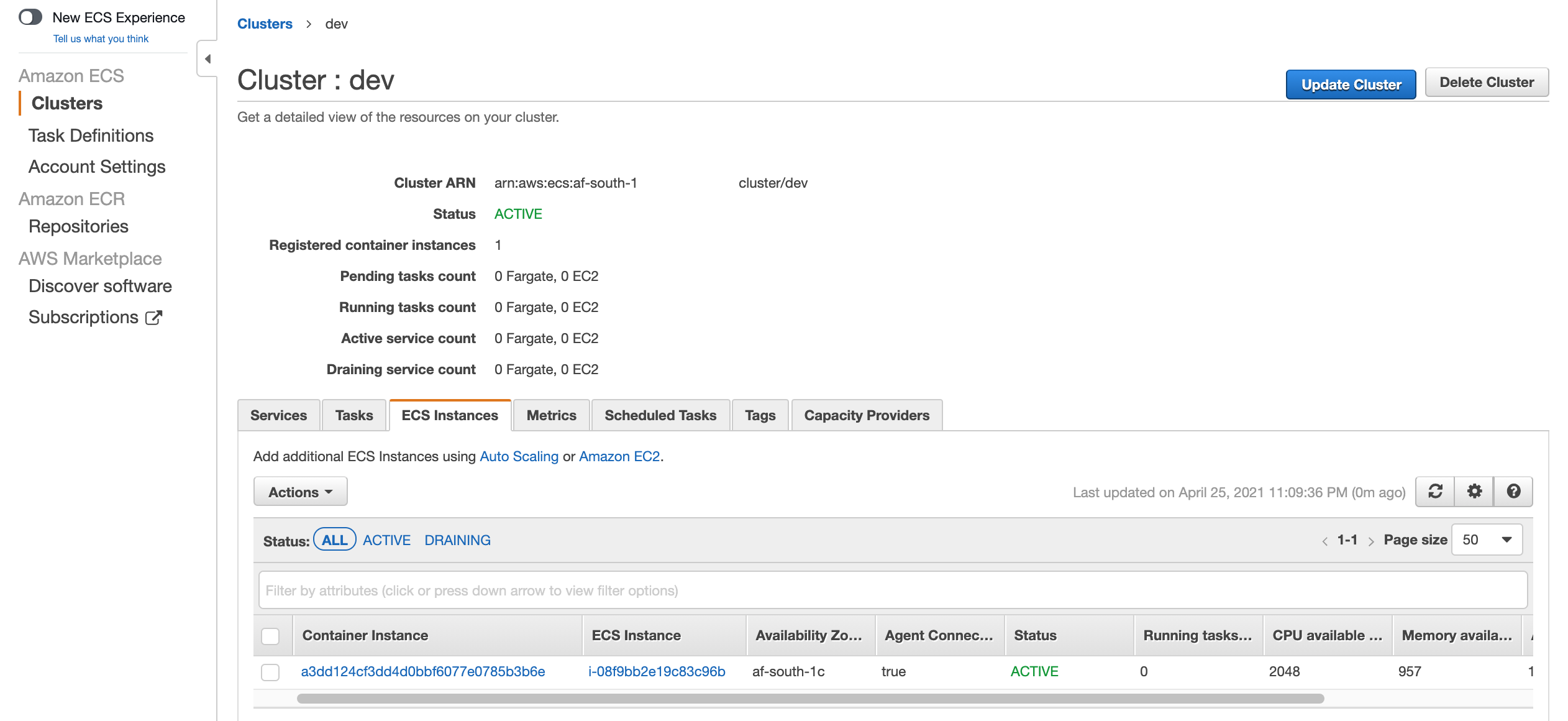The image size is (1568, 721).
Task: Open Discover software in the sidebar
Action: coord(100,286)
